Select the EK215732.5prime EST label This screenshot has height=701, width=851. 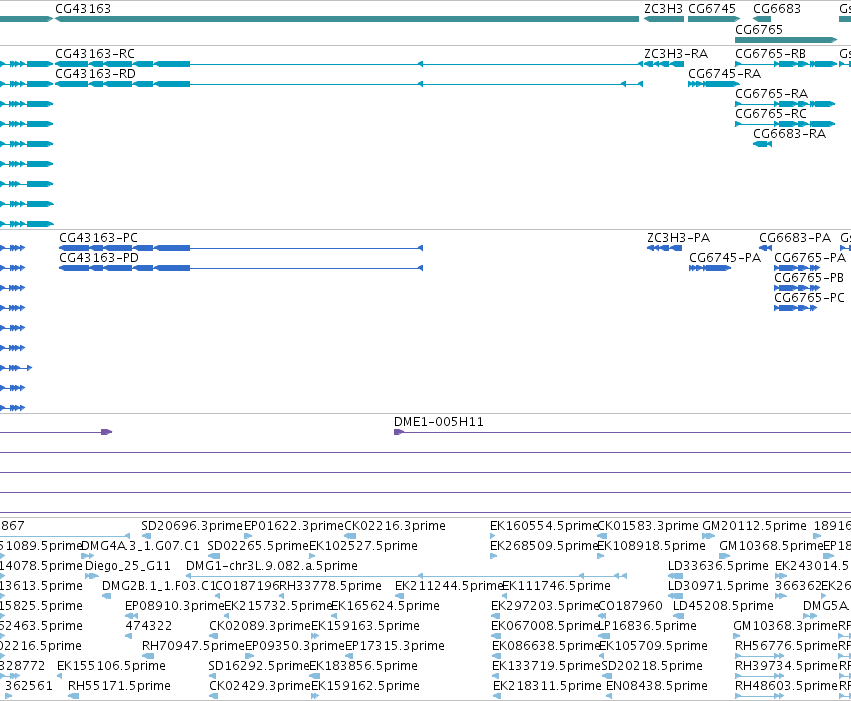pos(278,606)
